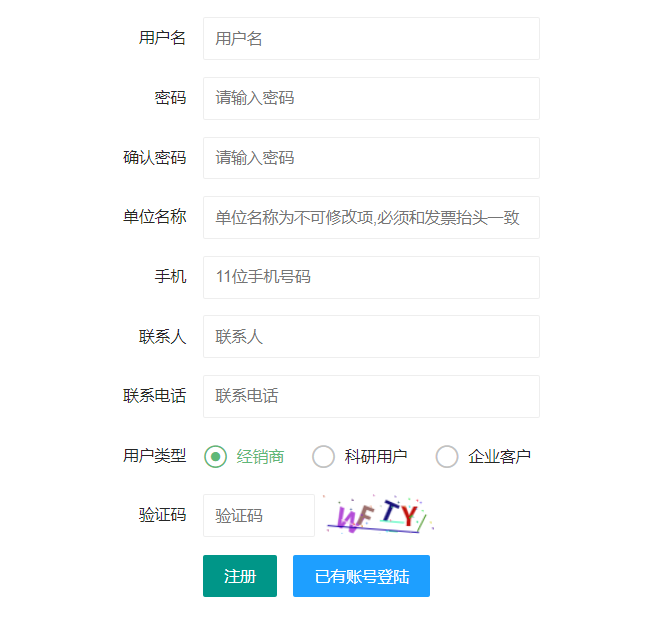This screenshot has height=622, width=654.
Task: Refresh the WFTY captcha image
Action: [379, 514]
